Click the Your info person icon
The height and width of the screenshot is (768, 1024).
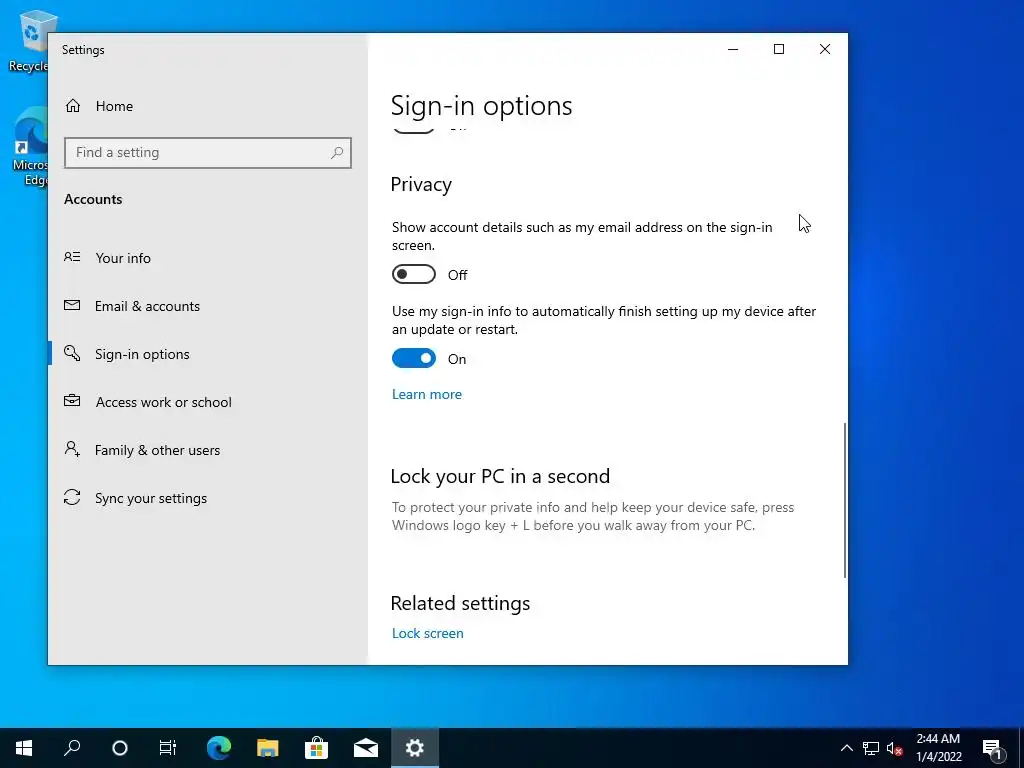click(72, 257)
